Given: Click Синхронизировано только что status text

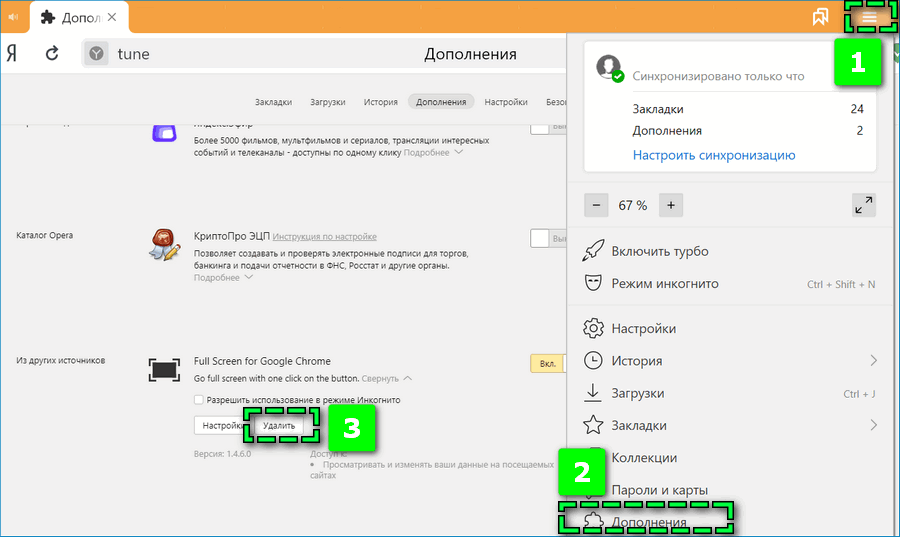Looking at the screenshot, I should (718, 76).
